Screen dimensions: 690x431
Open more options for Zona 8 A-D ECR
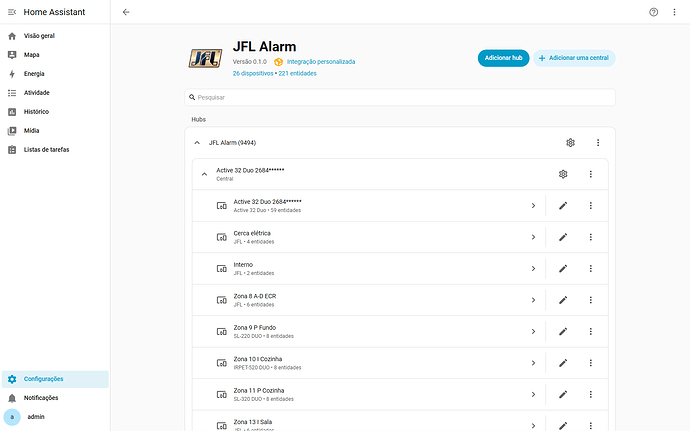(x=591, y=300)
